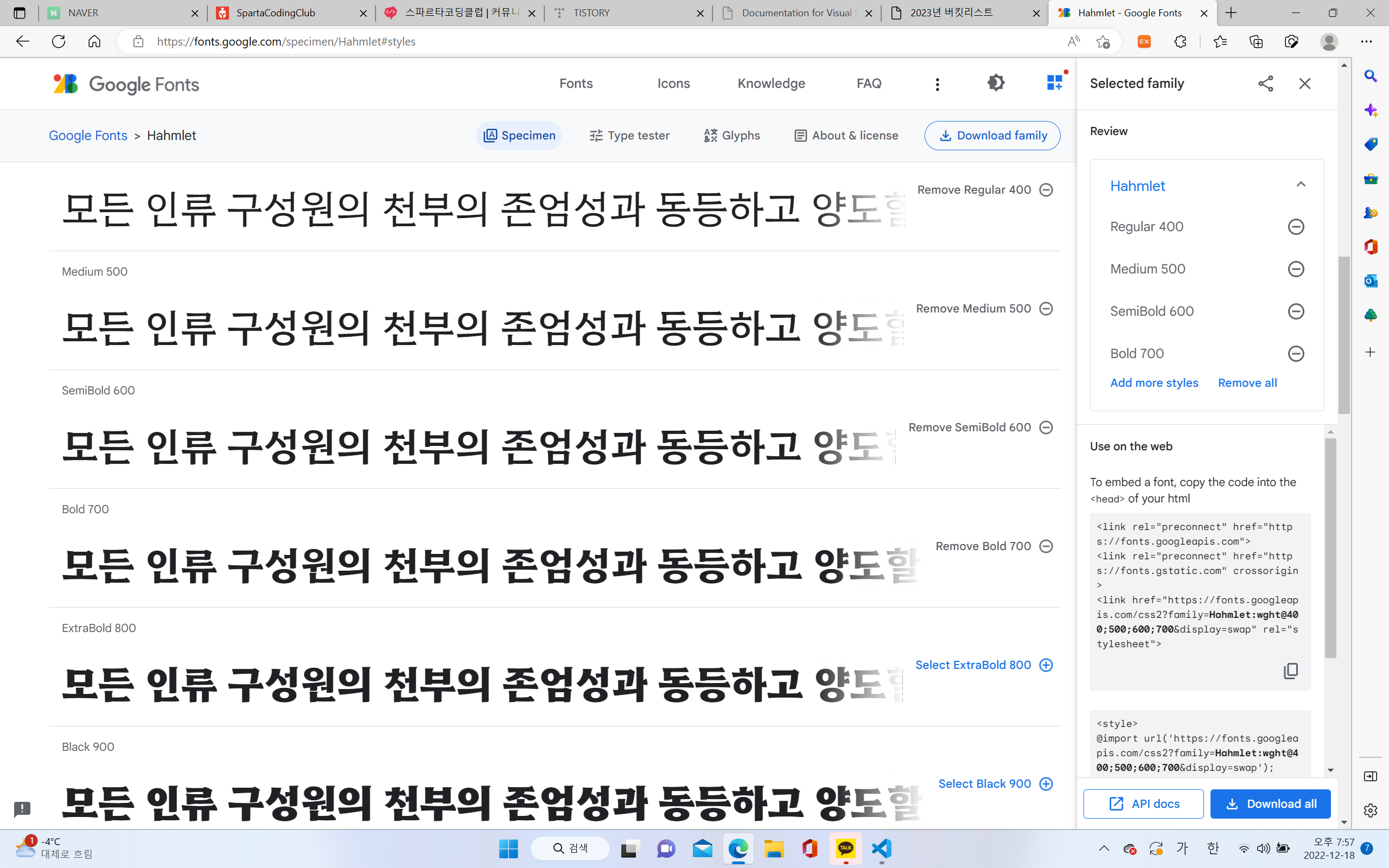The width and height of the screenshot is (1389, 868).
Task: Open Office icon in Edge sidebar
Action: point(1371,247)
